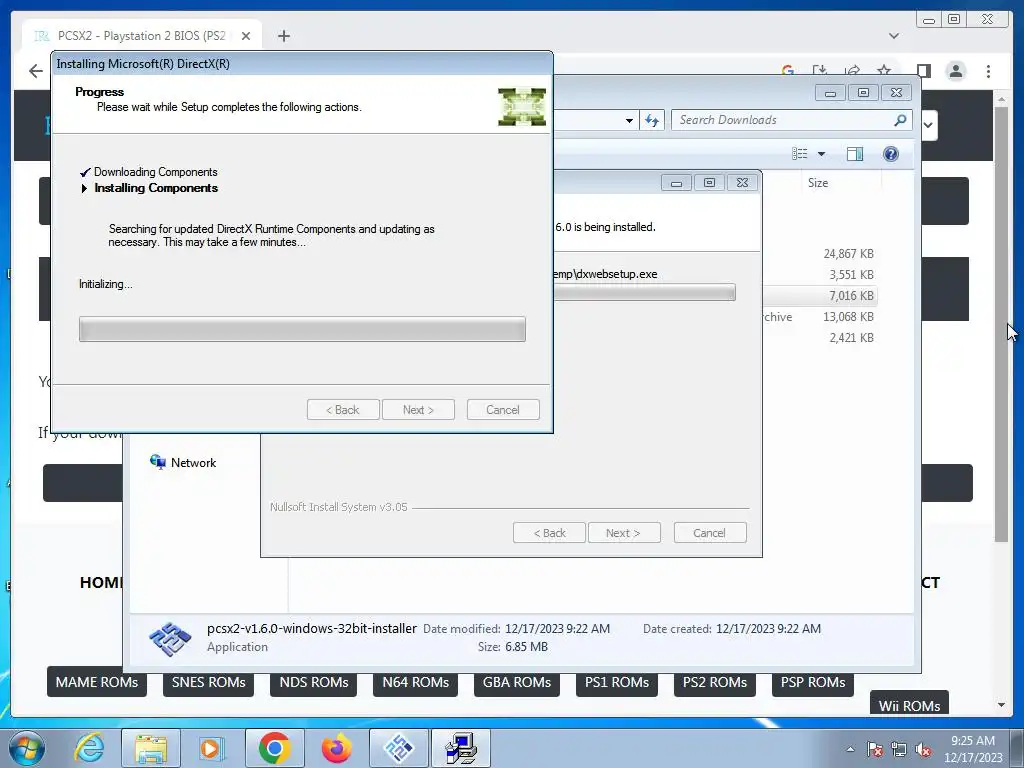Click the MAME ROMs link

click(x=97, y=682)
